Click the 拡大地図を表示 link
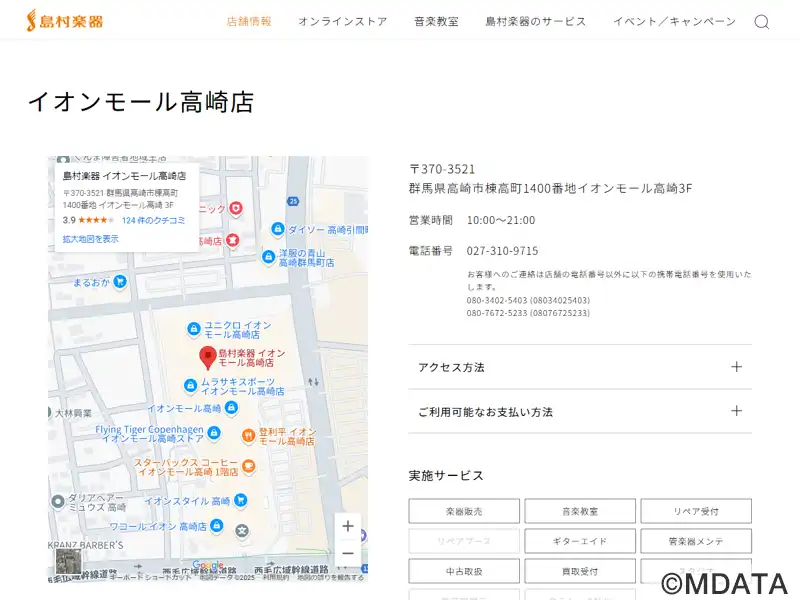Screen dimensions: 800x600 [x=91, y=239]
